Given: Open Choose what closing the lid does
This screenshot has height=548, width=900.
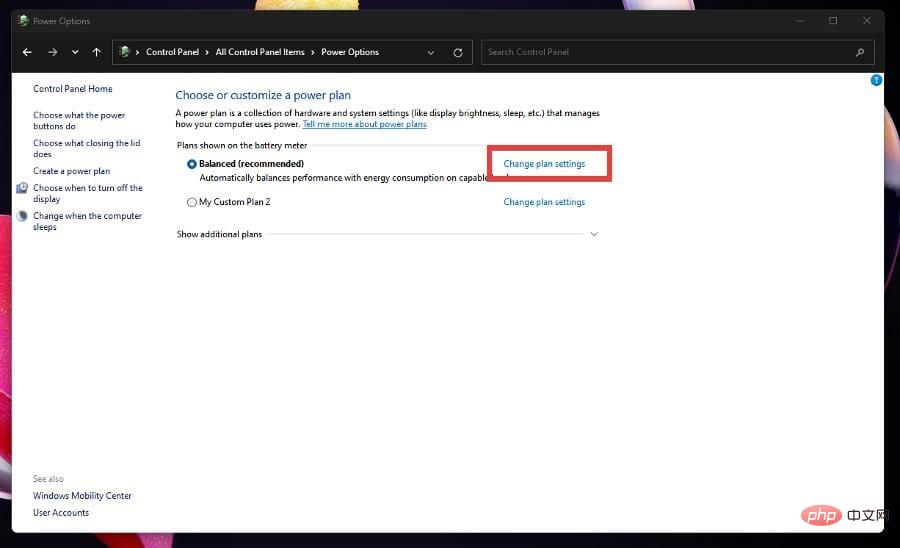Looking at the screenshot, I should pos(87,149).
